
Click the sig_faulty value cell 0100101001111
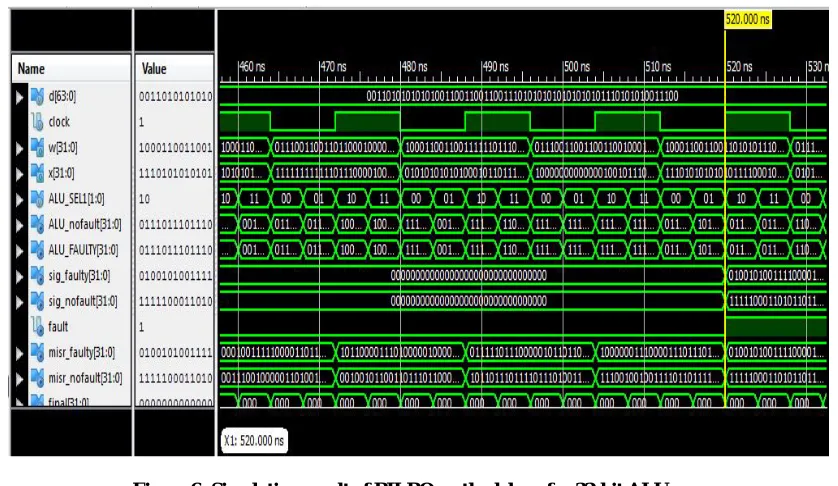coord(174,276)
